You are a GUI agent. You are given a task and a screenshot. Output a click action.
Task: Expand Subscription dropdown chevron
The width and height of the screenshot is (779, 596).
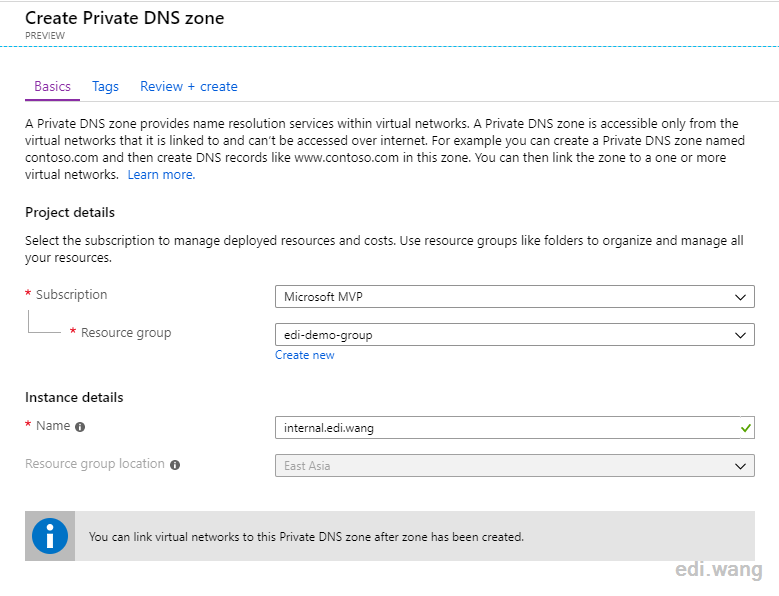click(740, 297)
